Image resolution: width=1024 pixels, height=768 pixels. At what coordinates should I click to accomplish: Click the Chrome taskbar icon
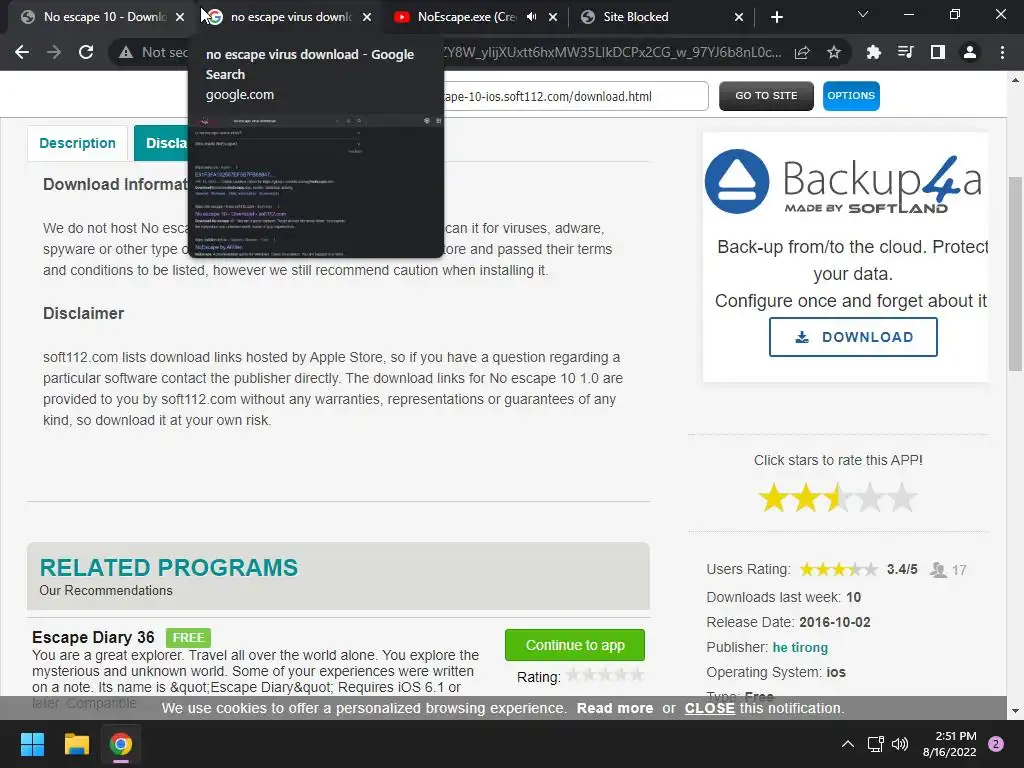click(x=121, y=744)
